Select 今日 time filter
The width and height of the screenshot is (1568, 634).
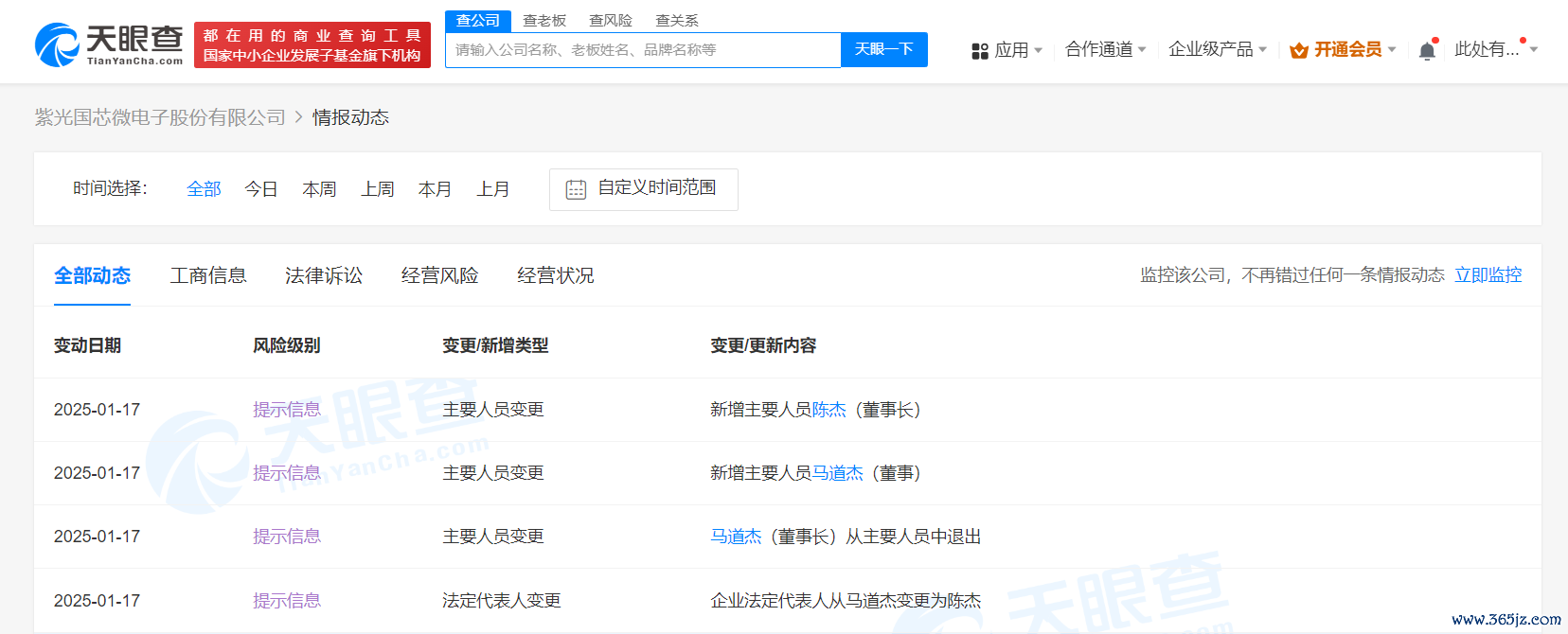261,189
